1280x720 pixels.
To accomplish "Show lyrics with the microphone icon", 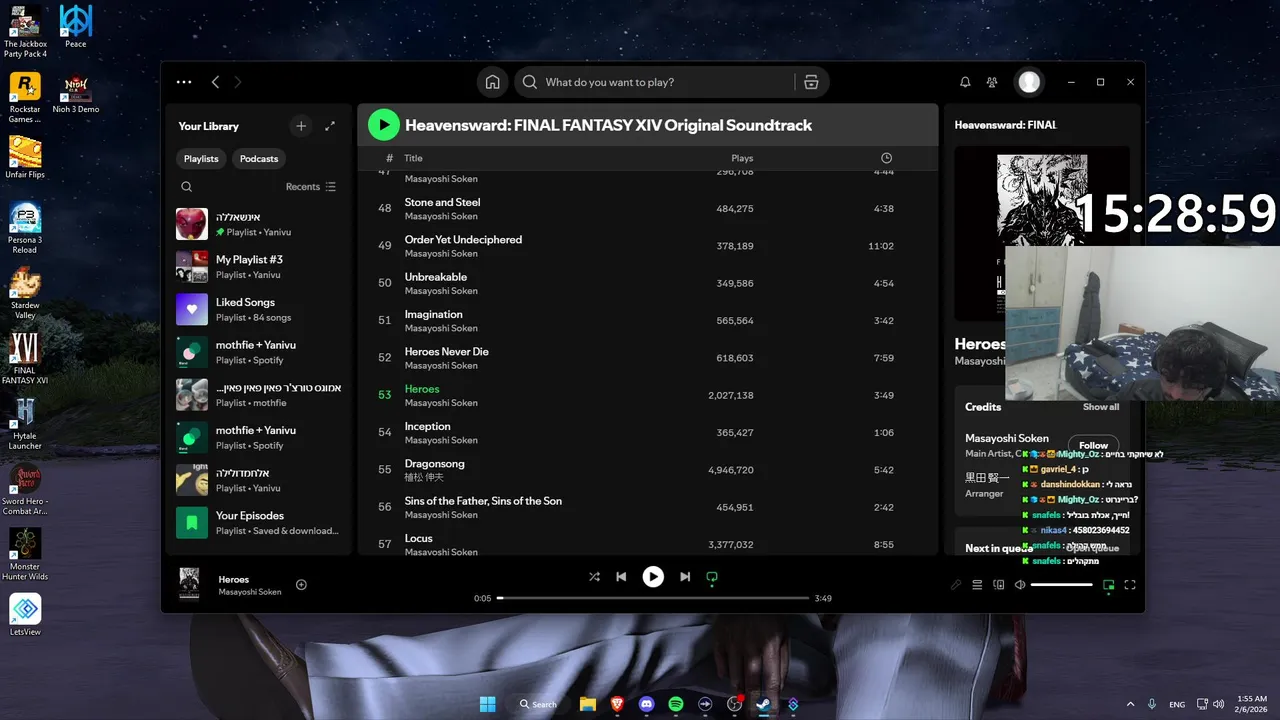I will pos(956,585).
